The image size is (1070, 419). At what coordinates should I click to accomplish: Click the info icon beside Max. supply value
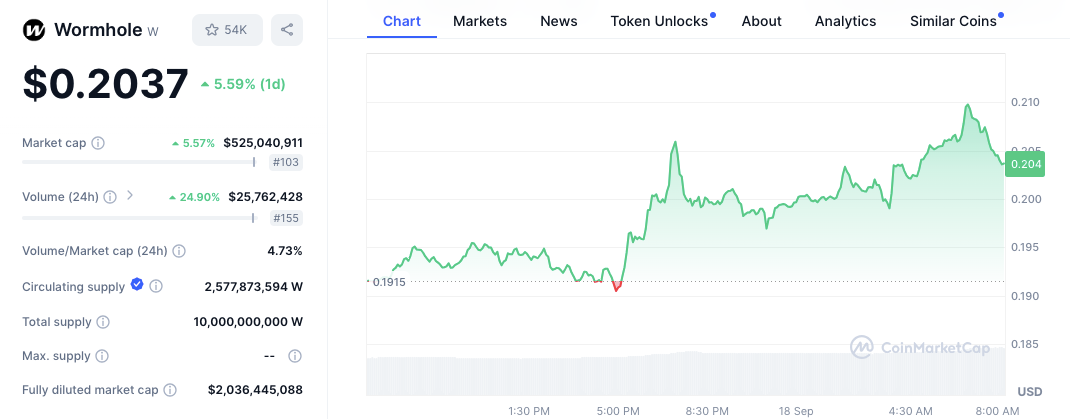coord(295,356)
